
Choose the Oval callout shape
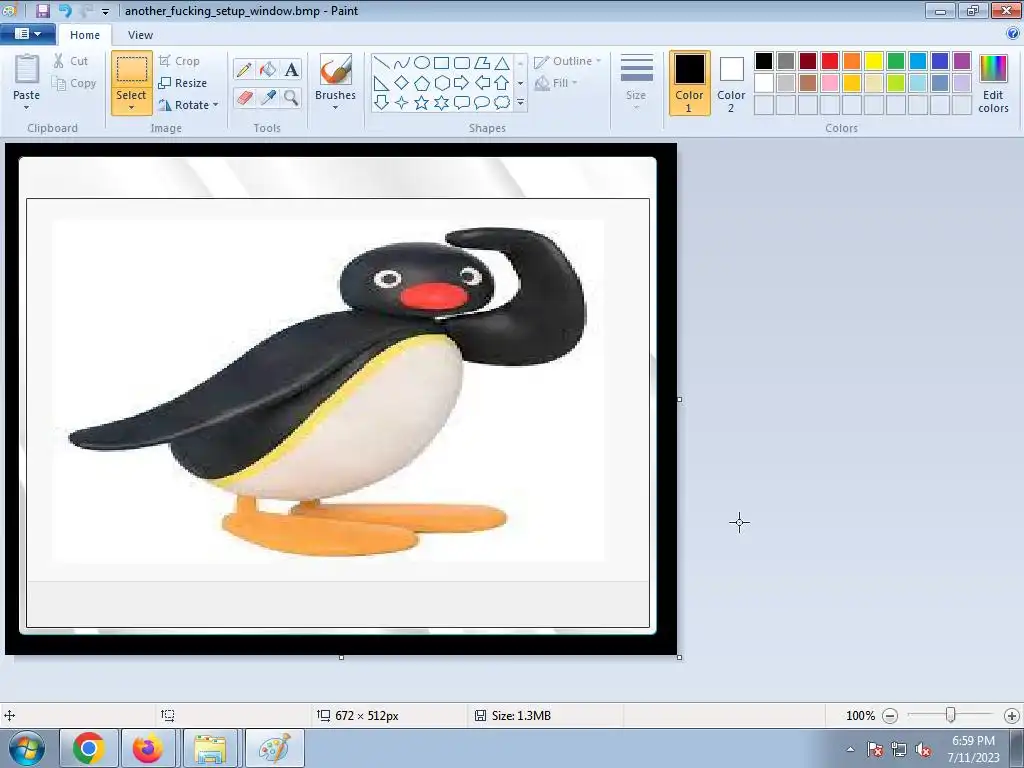(x=482, y=103)
